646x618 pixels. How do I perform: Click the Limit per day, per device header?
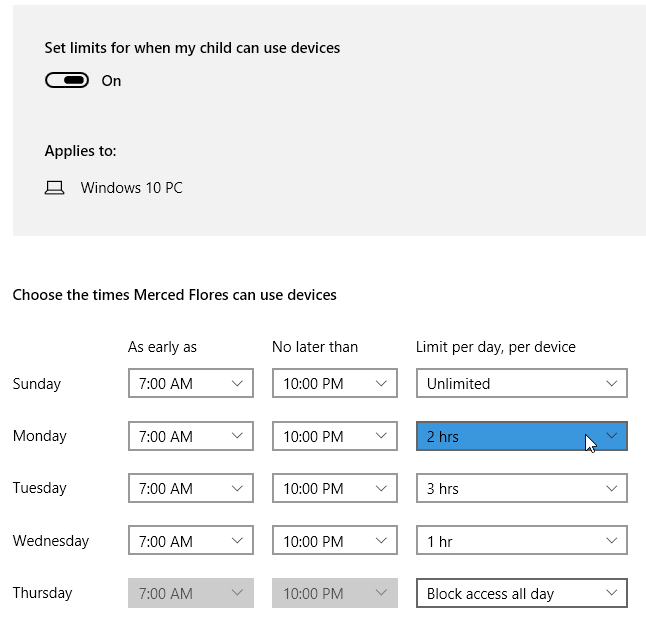coord(495,347)
